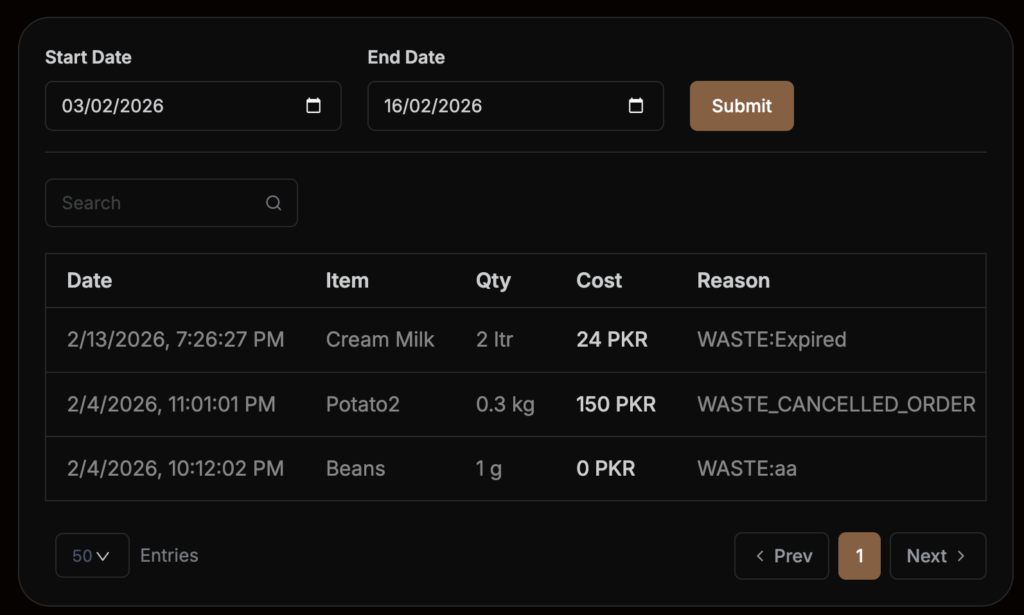Sort by the Reason column header
This screenshot has width=1024, height=615.
[733, 281]
